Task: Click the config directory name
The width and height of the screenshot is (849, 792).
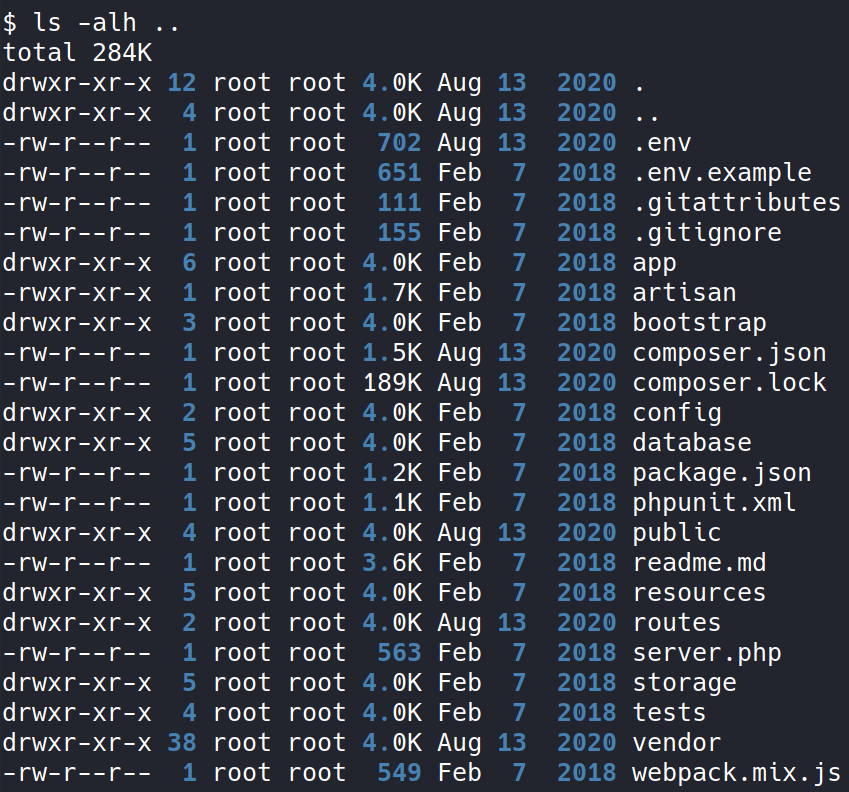Action: tap(677, 413)
